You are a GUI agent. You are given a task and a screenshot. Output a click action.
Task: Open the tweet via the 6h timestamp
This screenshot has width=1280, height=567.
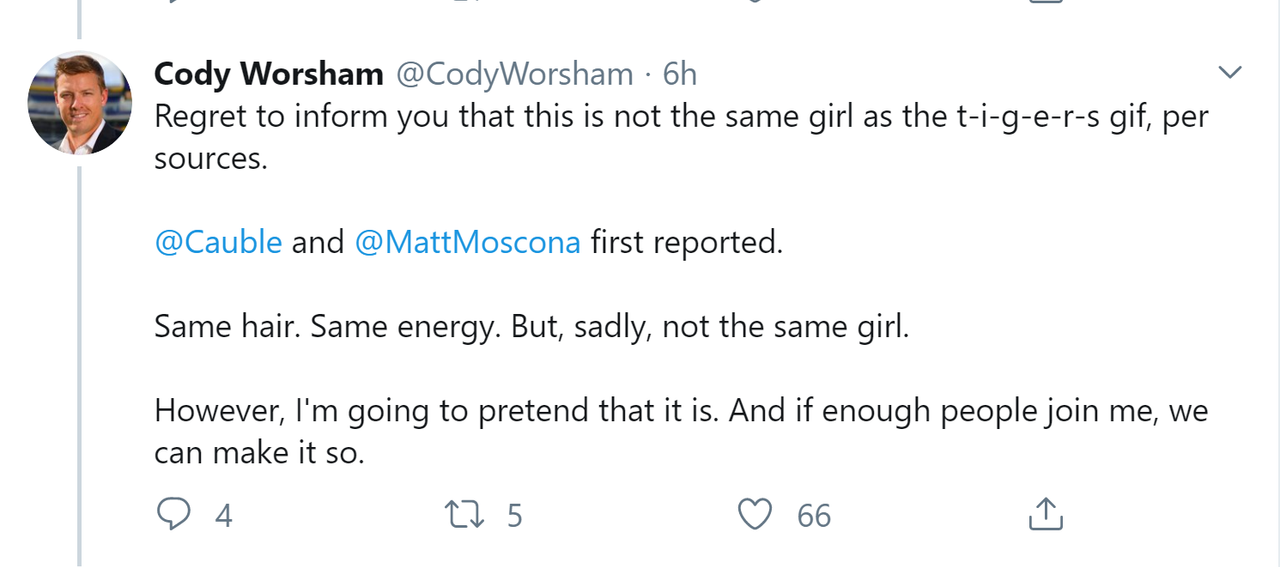(x=679, y=74)
